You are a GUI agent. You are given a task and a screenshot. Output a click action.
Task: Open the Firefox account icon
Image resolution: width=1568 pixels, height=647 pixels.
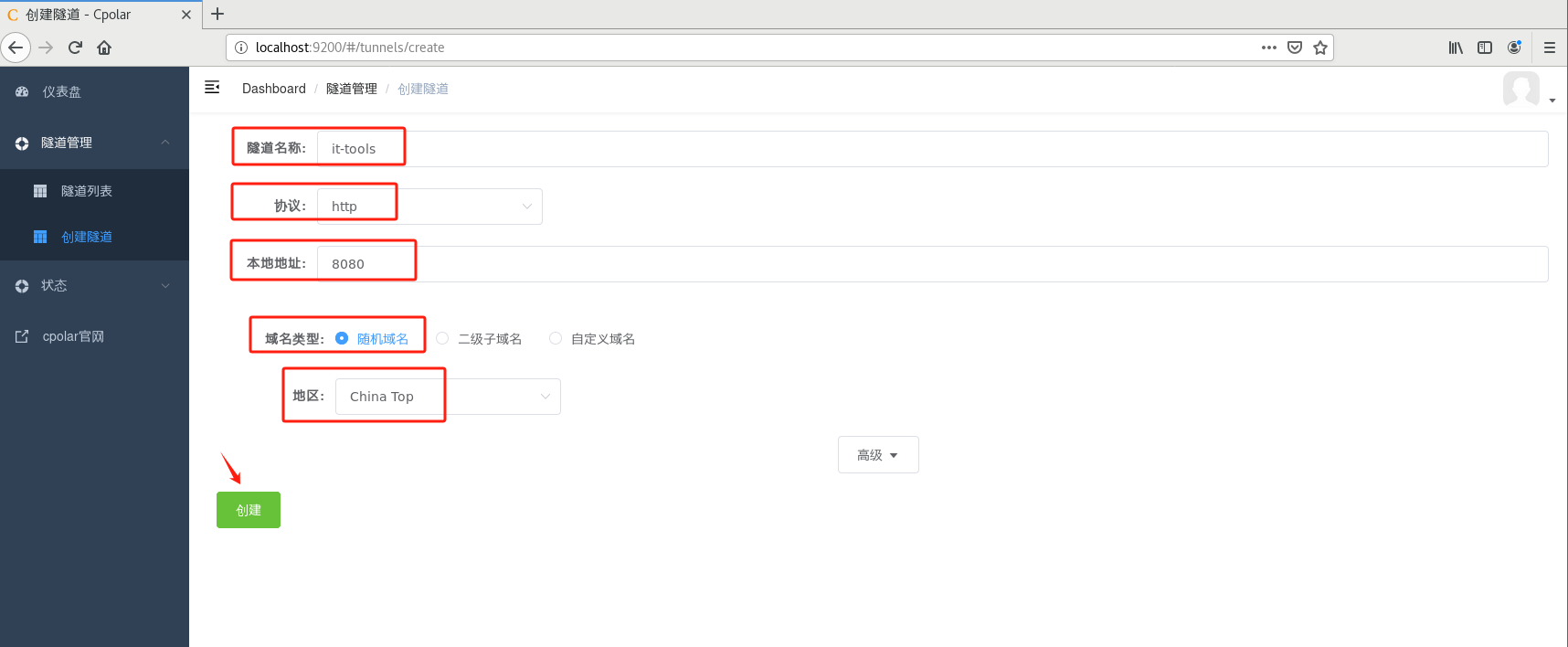pos(1514,48)
